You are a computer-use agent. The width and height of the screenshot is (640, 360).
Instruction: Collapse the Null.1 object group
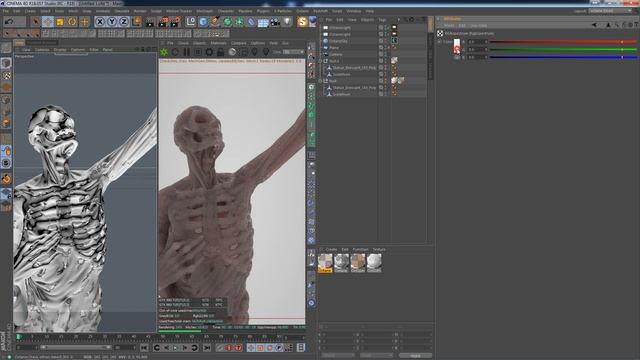pyautogui.click(x=321, y=61)
